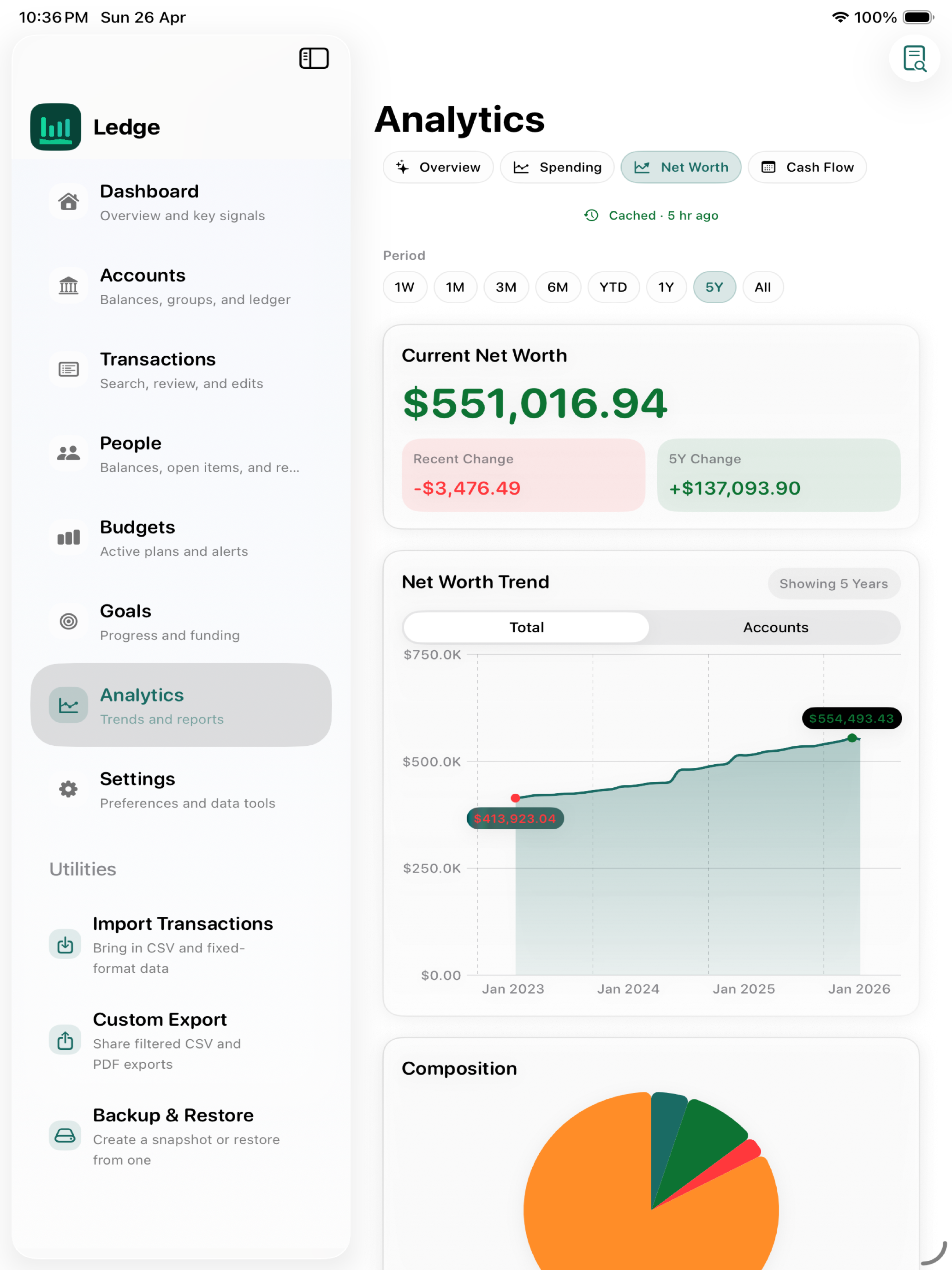952x1270 pixels.
Task: Click the $413,923.04 chart label
Action: [x=515, y=818]
